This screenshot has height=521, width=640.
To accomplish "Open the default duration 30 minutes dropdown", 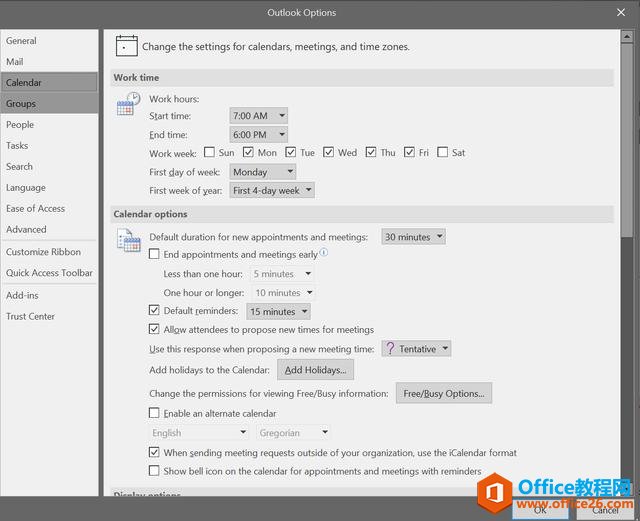I will 413,237.
